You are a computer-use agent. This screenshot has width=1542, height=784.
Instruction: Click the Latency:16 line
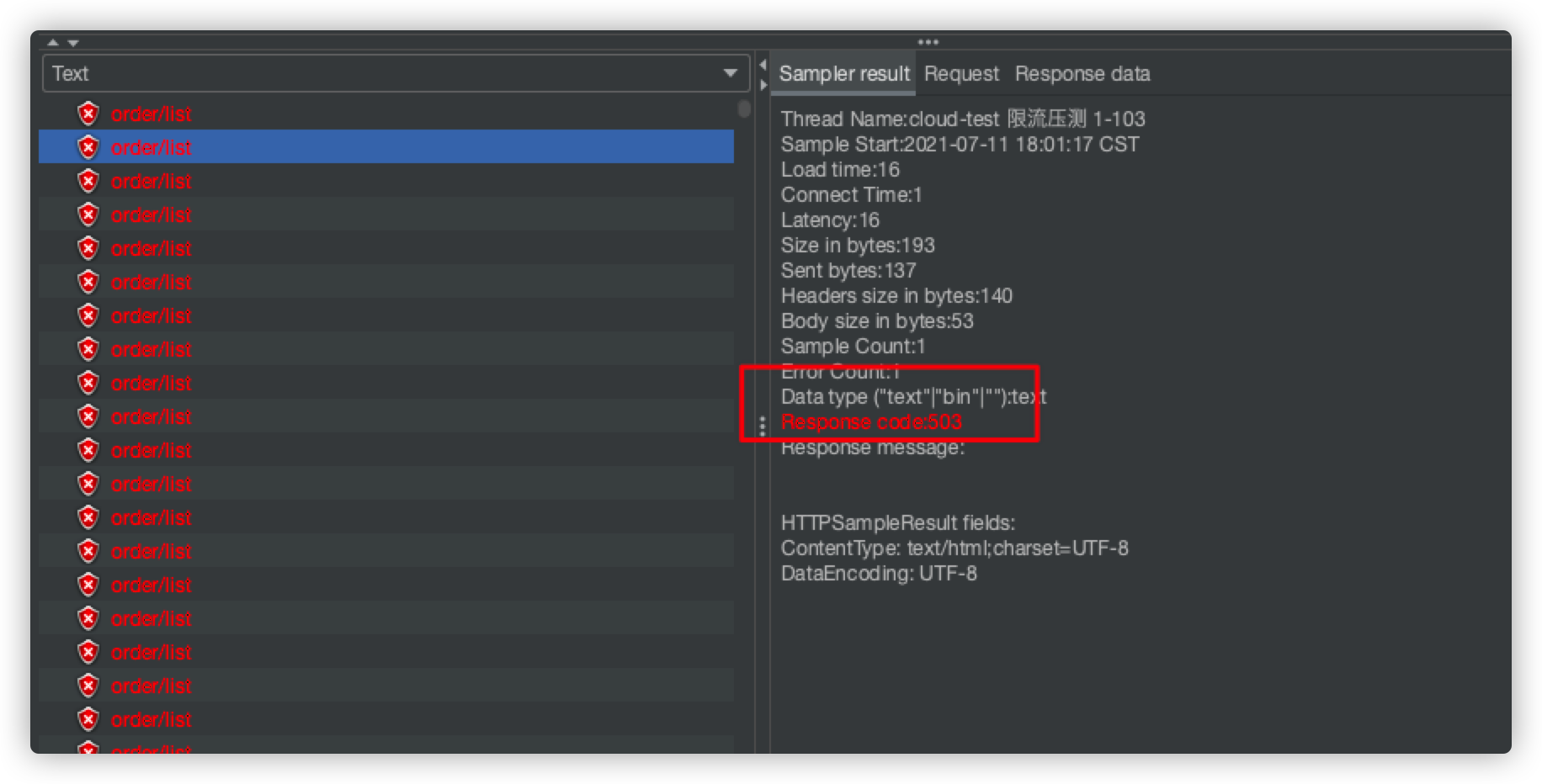[830, 220]
